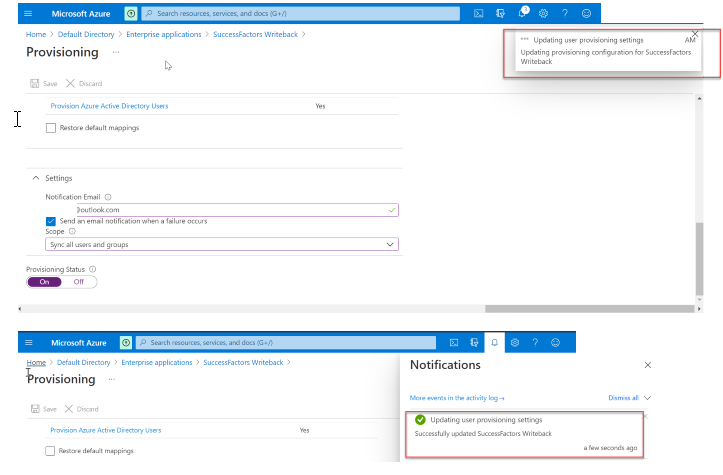Go to Default Directory in the bottom breadcrumb
Image resolution: width=723 pixels, height=475 pixels.
(83, 362)
